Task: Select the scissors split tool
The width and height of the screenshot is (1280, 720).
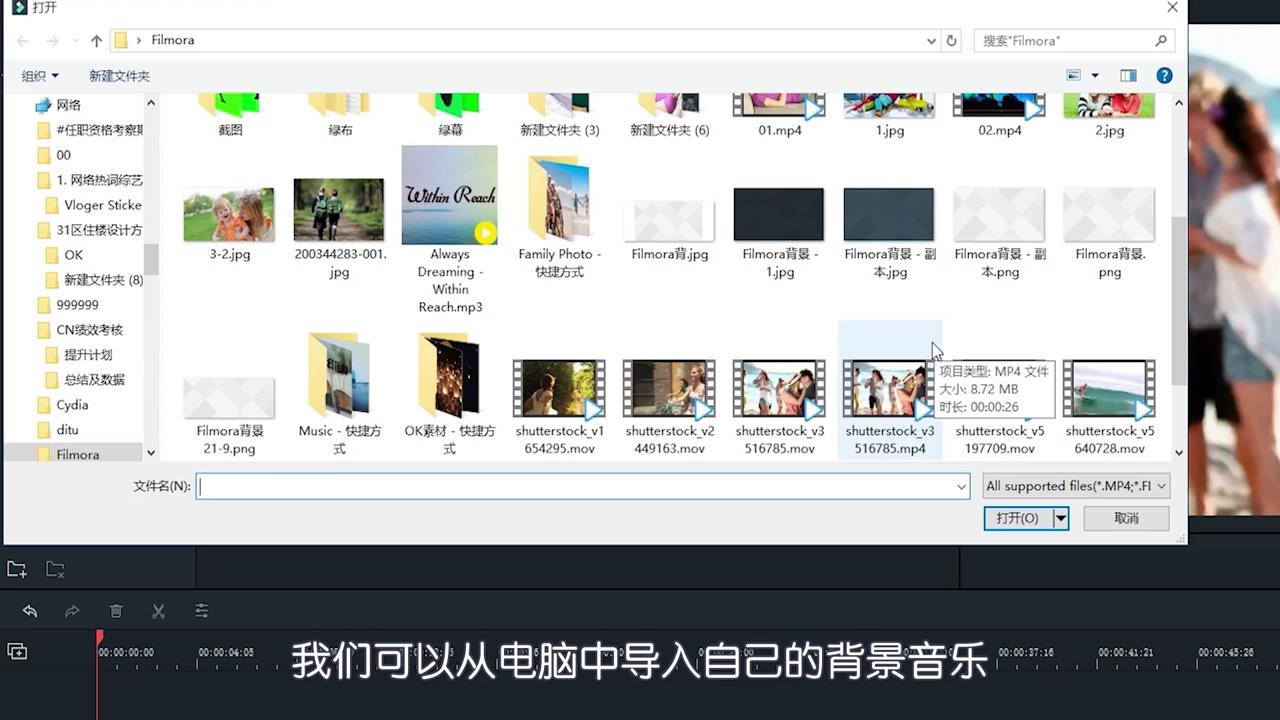Action: (159, 610)
